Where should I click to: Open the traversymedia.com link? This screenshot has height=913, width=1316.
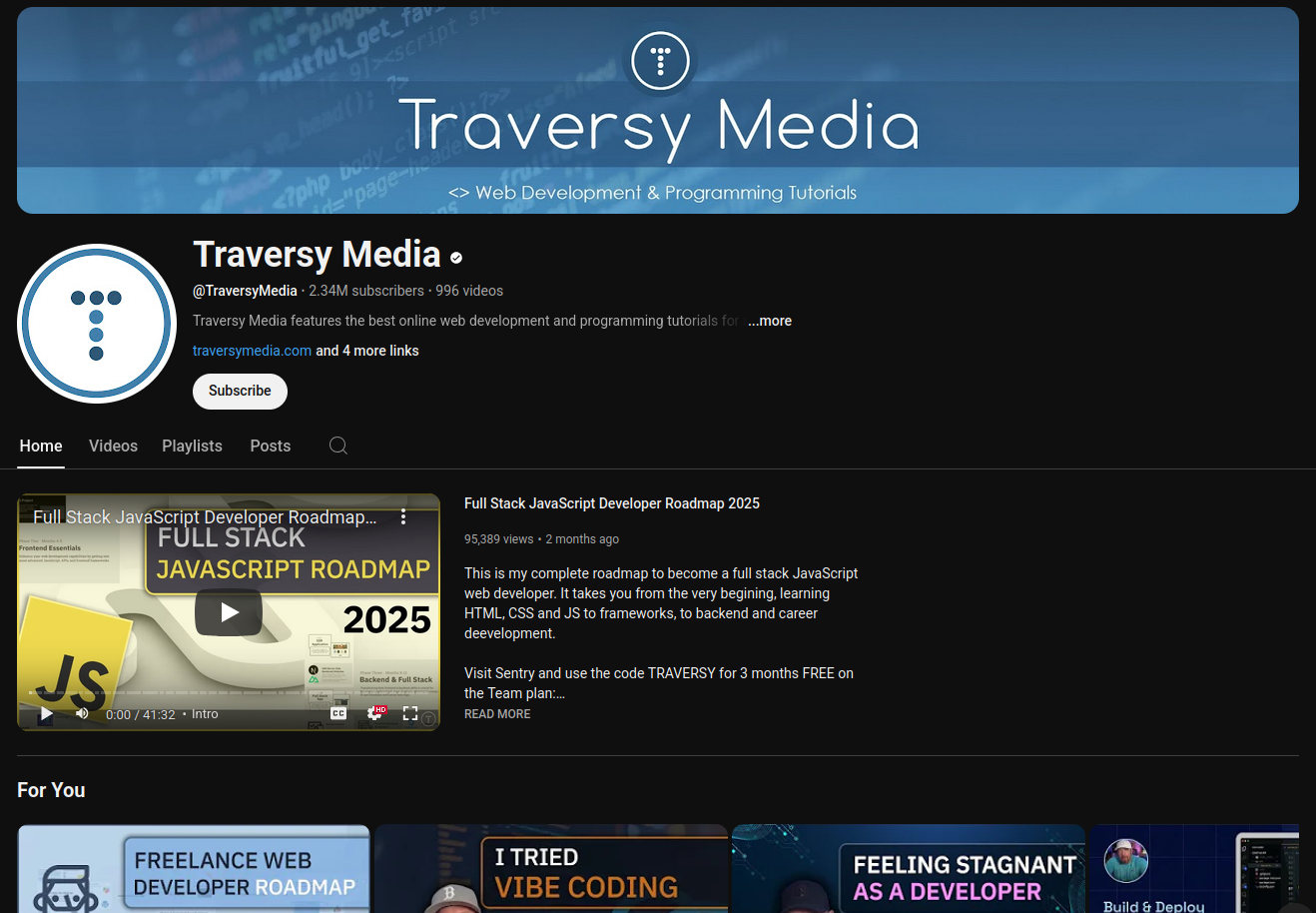coord(252,351)
